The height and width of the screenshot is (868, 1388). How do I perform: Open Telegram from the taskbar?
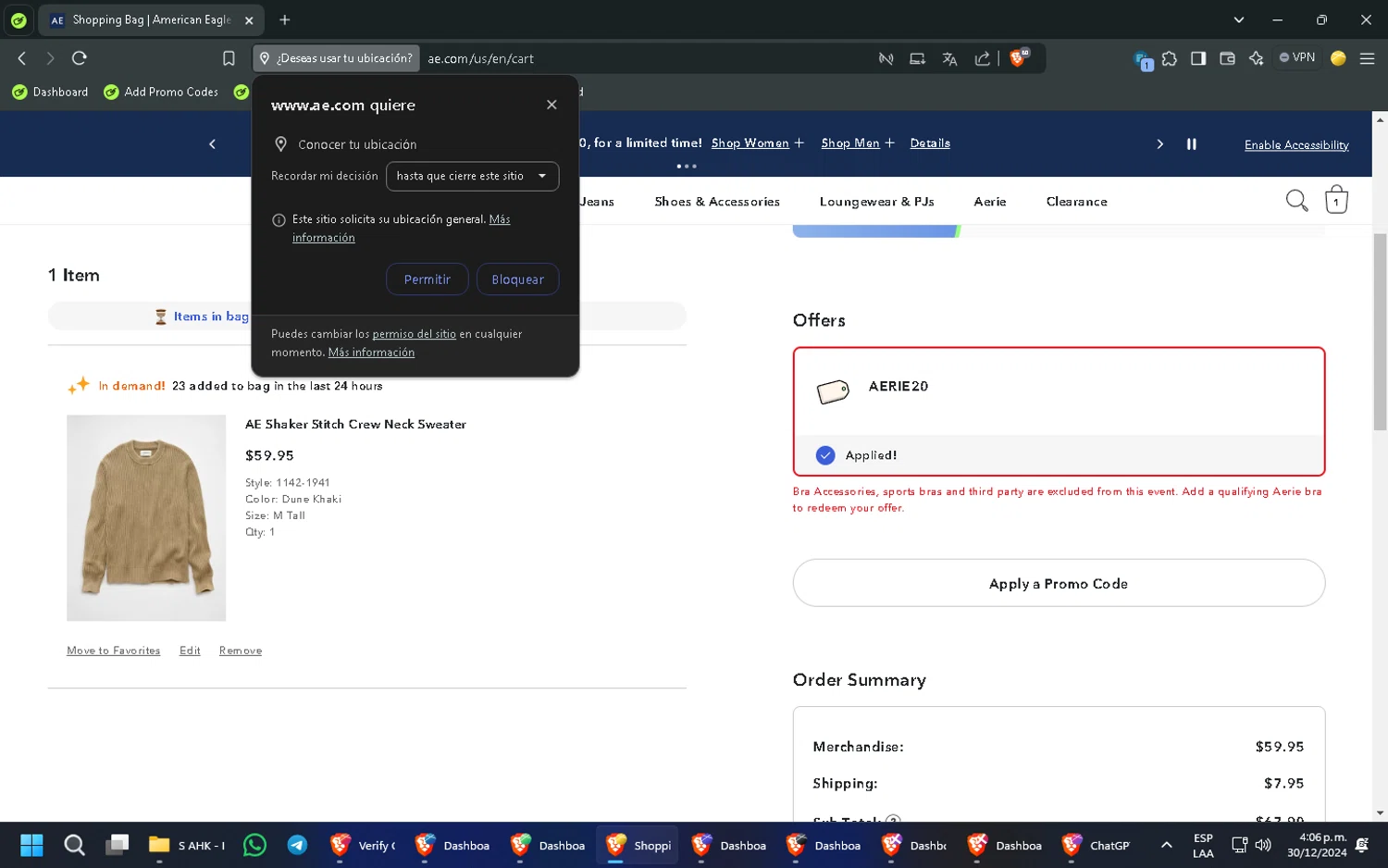[297, 845]
